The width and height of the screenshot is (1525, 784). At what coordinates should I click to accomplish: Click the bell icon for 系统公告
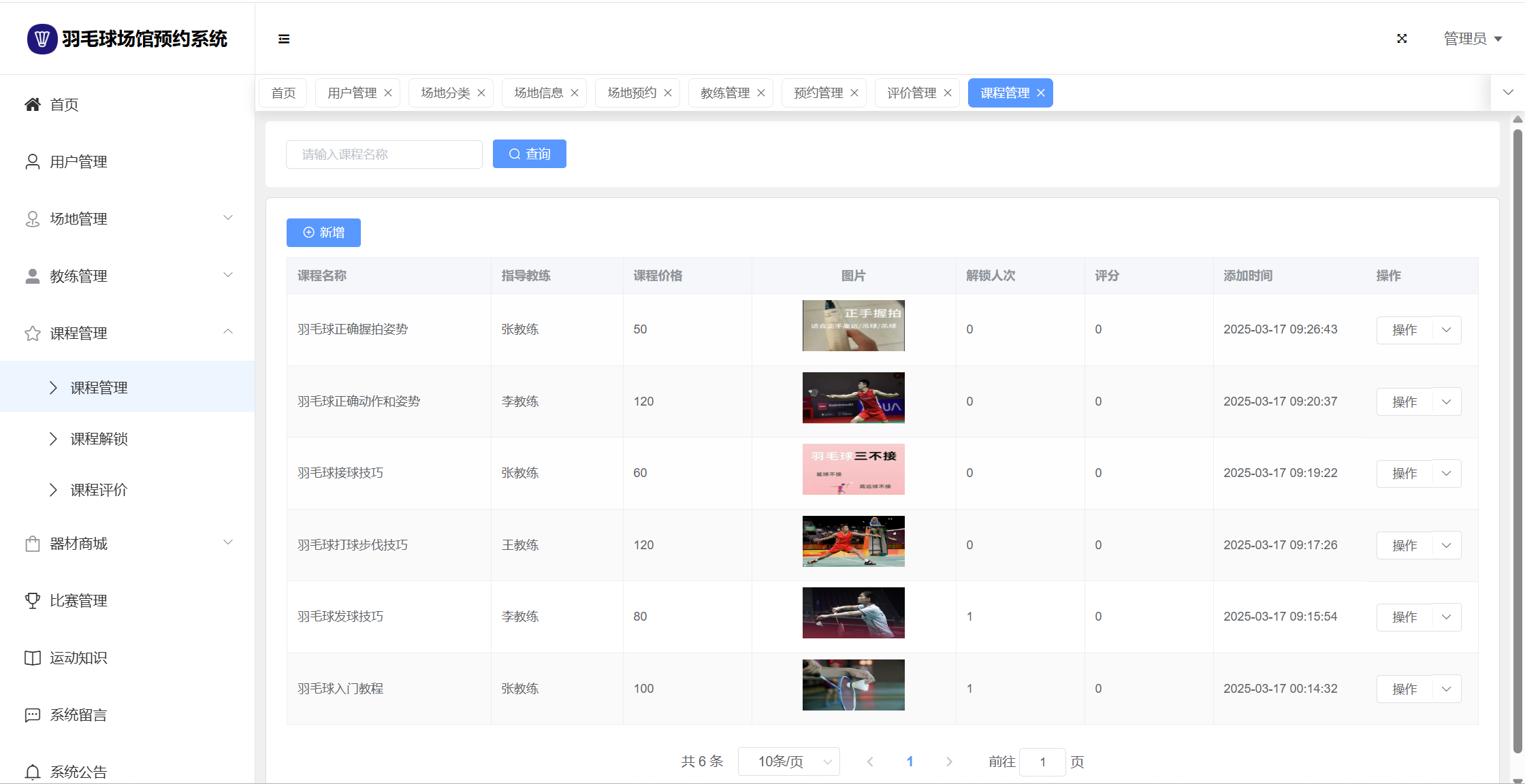32,772
